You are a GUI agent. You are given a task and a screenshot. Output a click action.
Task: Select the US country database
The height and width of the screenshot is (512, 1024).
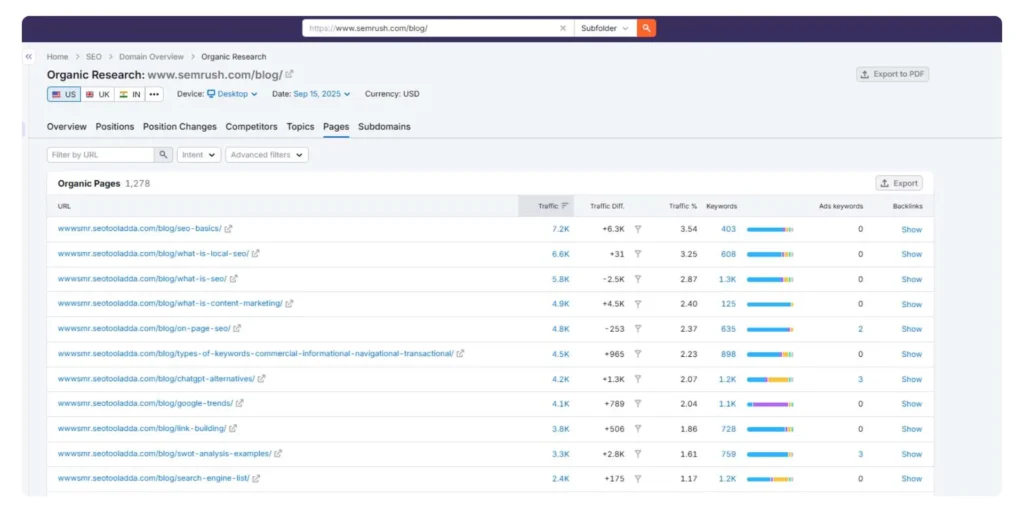pos(64,94)
